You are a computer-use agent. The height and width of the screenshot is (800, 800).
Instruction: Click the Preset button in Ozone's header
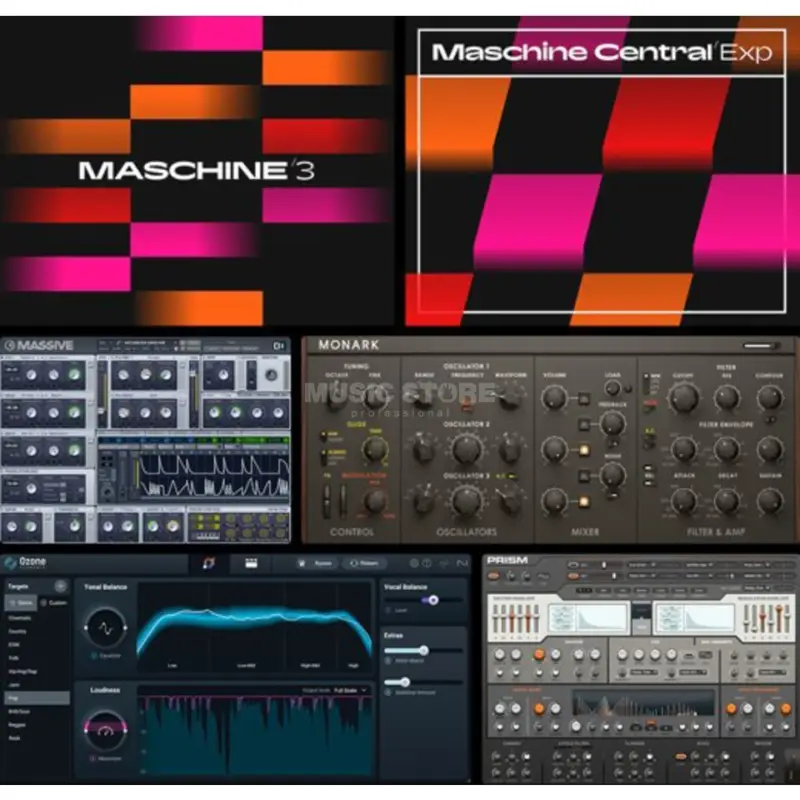pos(365,561)
